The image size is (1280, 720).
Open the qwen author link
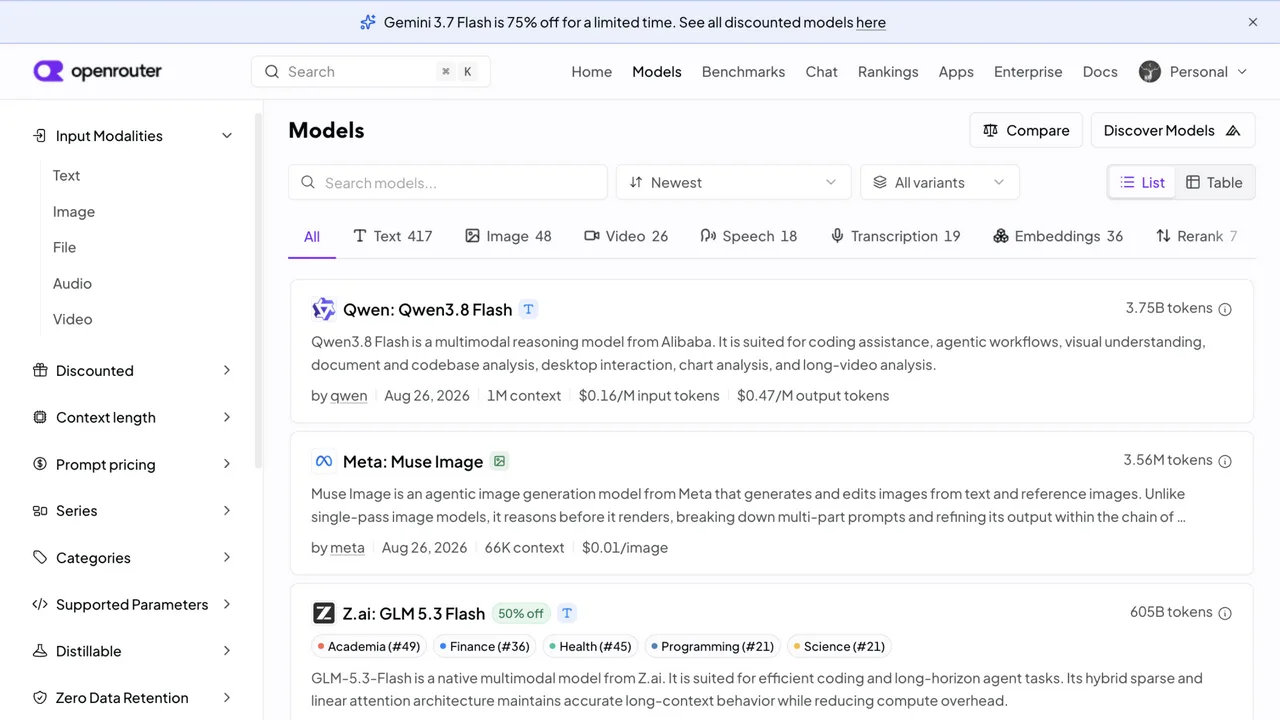pyautogui.click(x=349, y=396)
